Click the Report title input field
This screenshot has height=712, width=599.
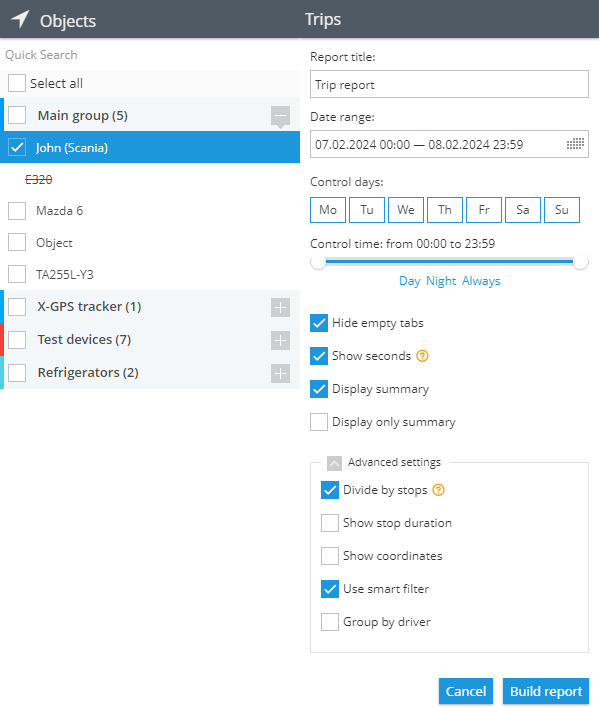point(449,84)
